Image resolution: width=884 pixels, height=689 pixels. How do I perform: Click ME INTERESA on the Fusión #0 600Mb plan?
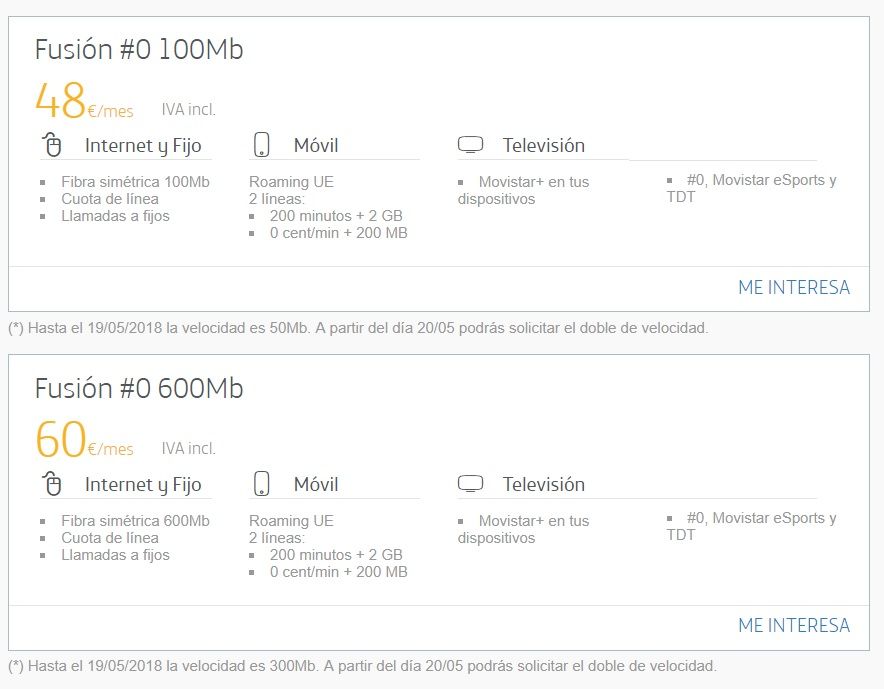793,624
